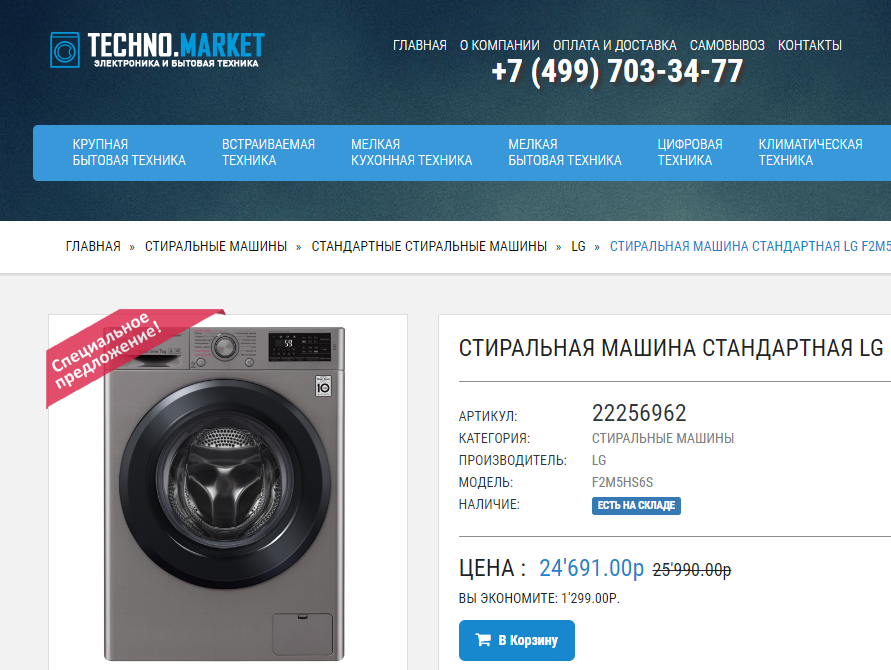The width and height of the screenshot is (891, 670).
Task: Open Стандартные стиральные машины breadcrumb
Action: point(429,246)
